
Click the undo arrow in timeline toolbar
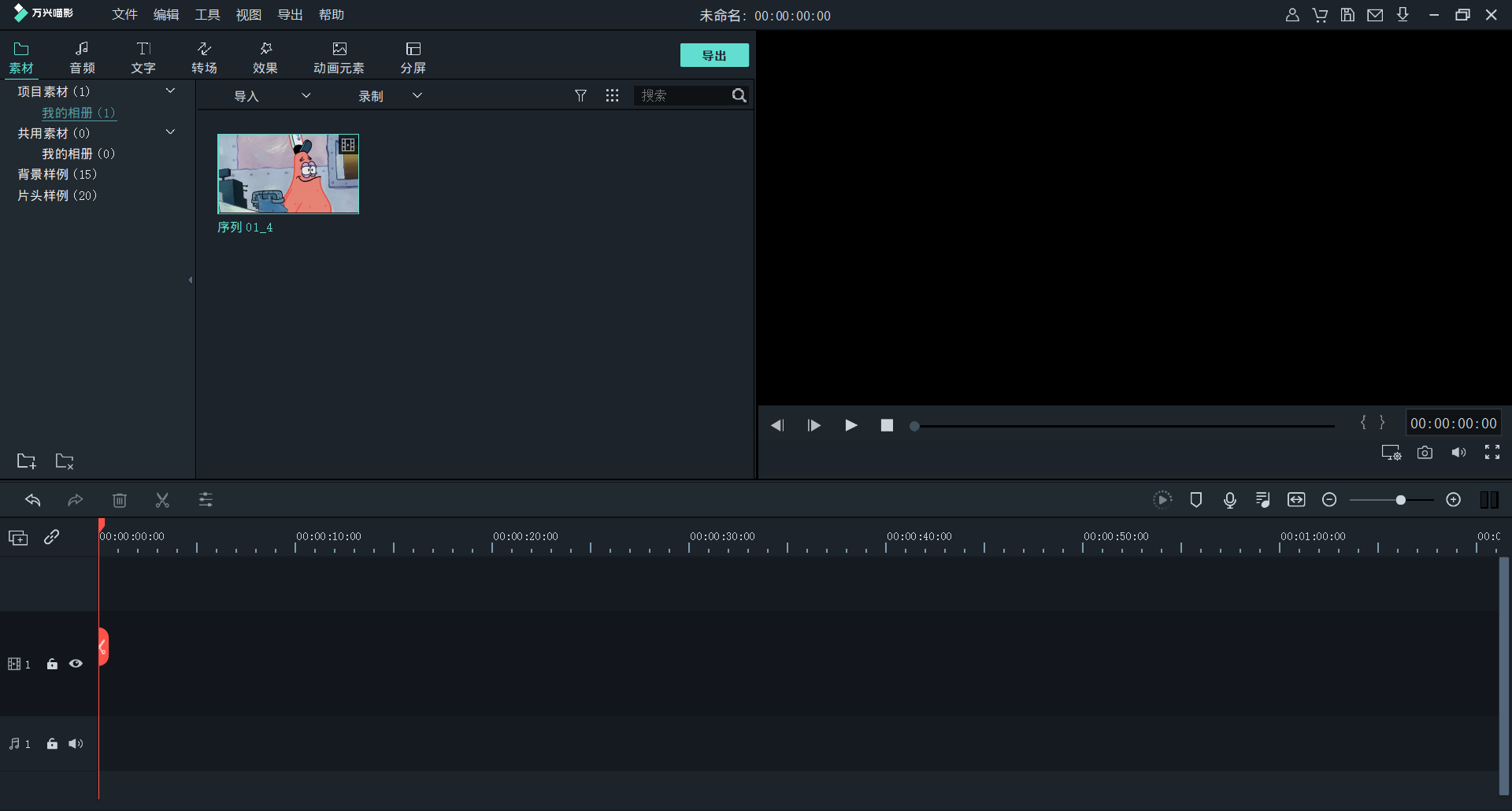pos(33,500)
